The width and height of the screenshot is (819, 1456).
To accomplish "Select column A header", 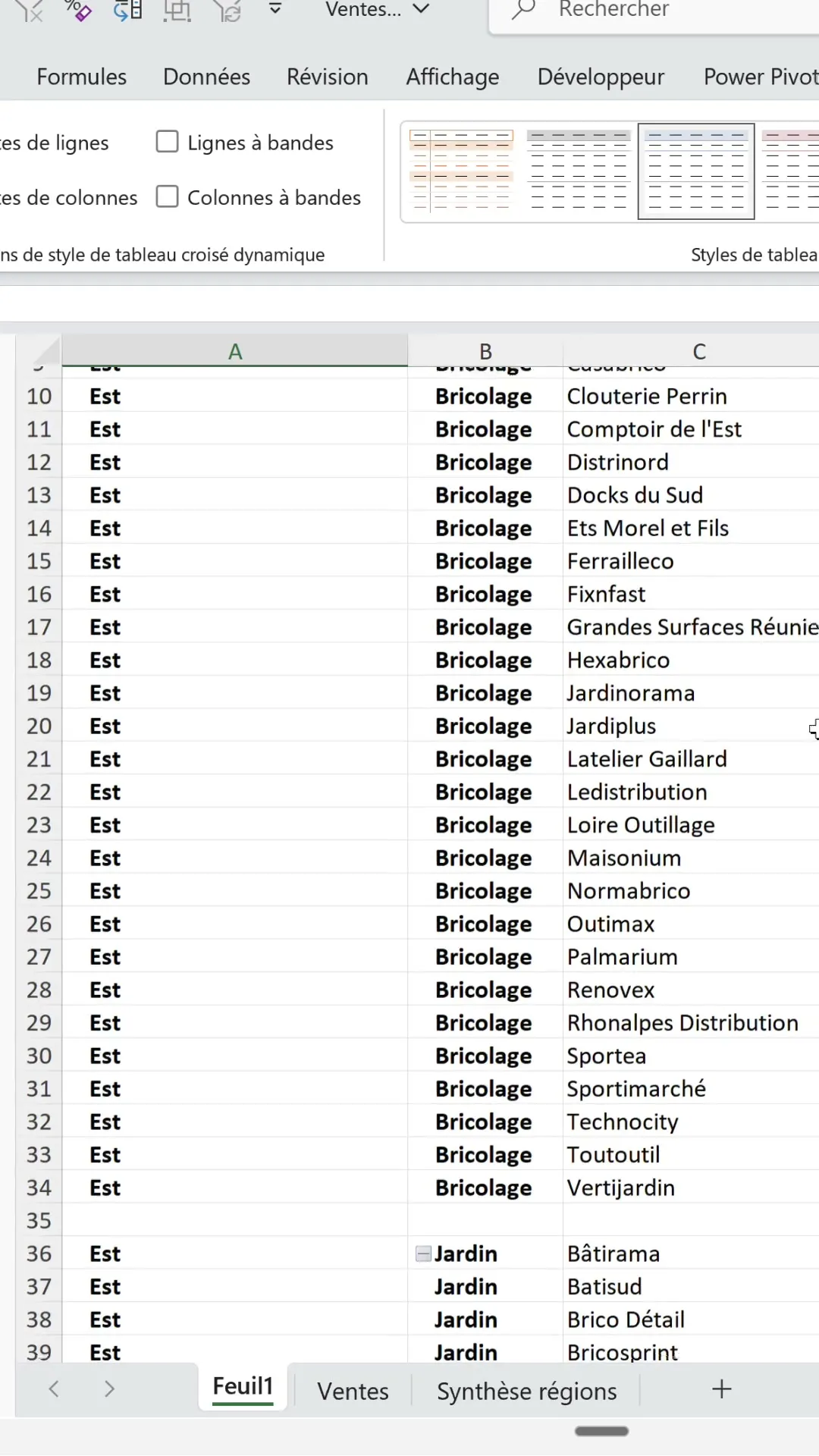I will click(235, 351).
